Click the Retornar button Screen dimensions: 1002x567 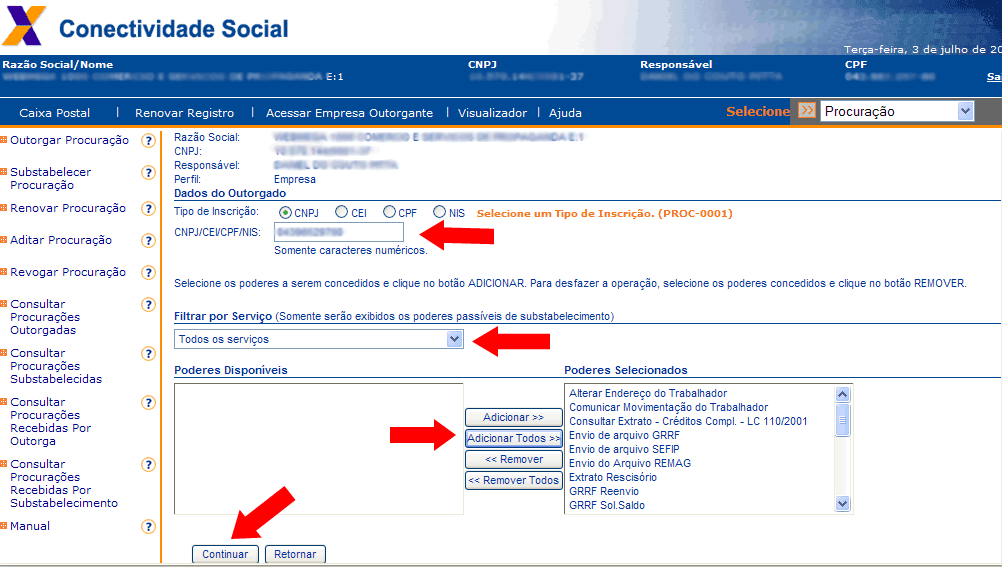pyautogui.click(x=295, y=554)
